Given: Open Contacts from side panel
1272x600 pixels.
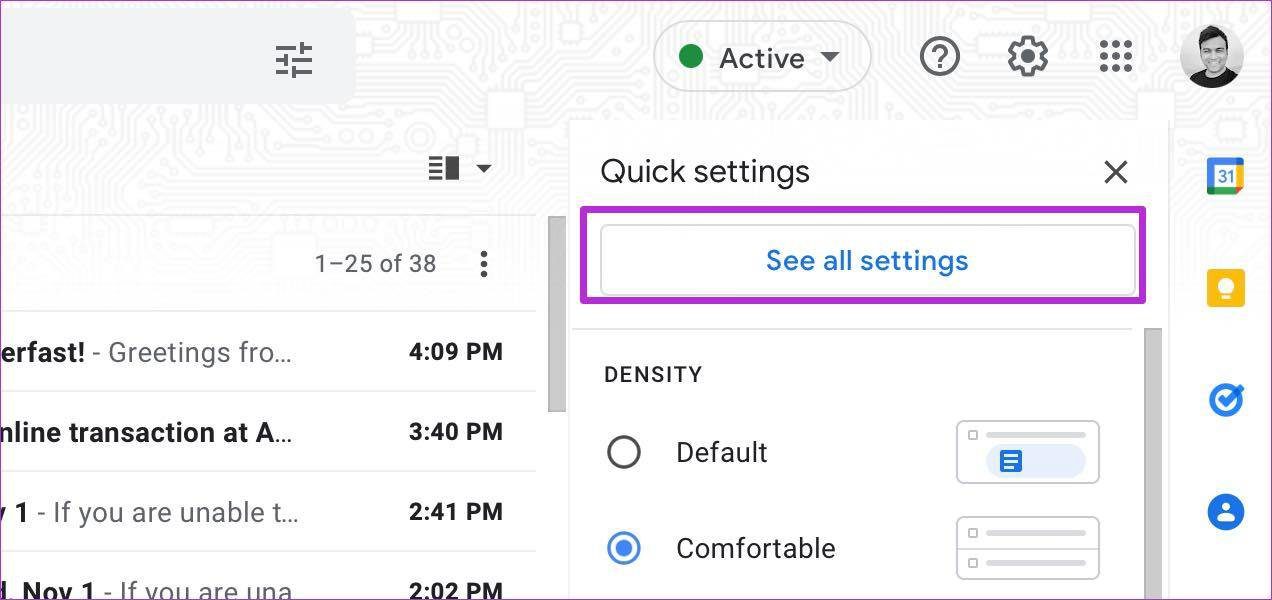Looking at the screenshot, I should [x=1225, y=512].
